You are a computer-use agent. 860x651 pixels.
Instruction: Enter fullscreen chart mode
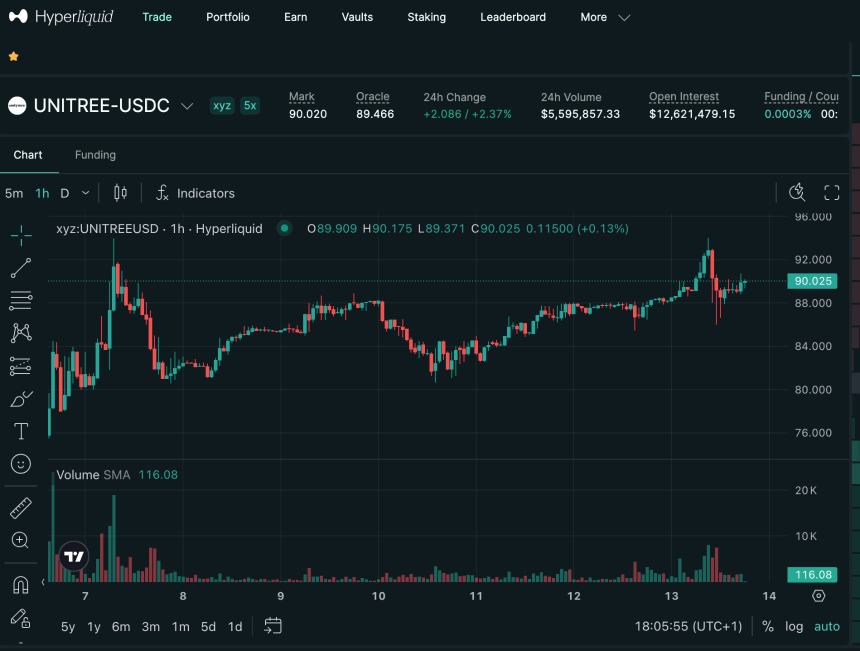[x=831, y=193]
